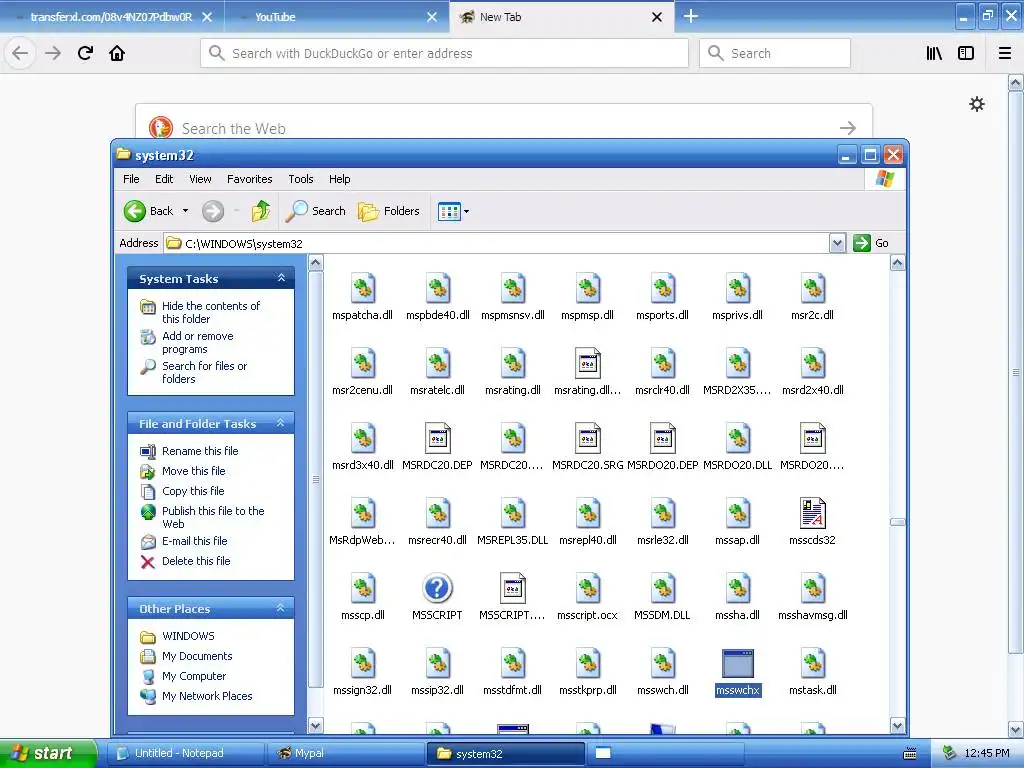Click the browser Search box
This screenshot has width=1024, height=768.
[775, 53]
